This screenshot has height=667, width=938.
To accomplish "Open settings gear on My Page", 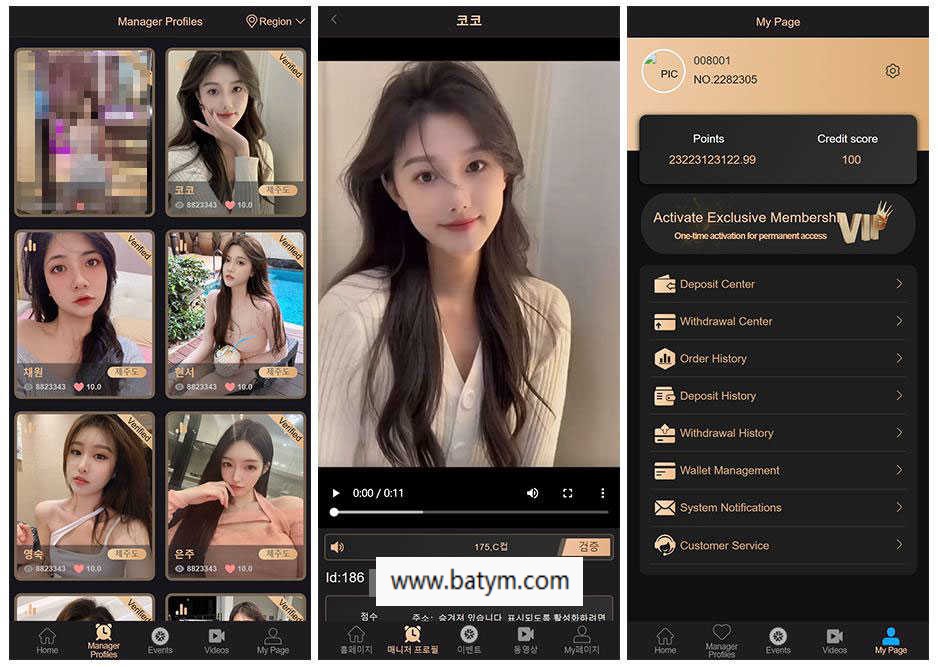I will pyautogui.click(x=892, y=71).
